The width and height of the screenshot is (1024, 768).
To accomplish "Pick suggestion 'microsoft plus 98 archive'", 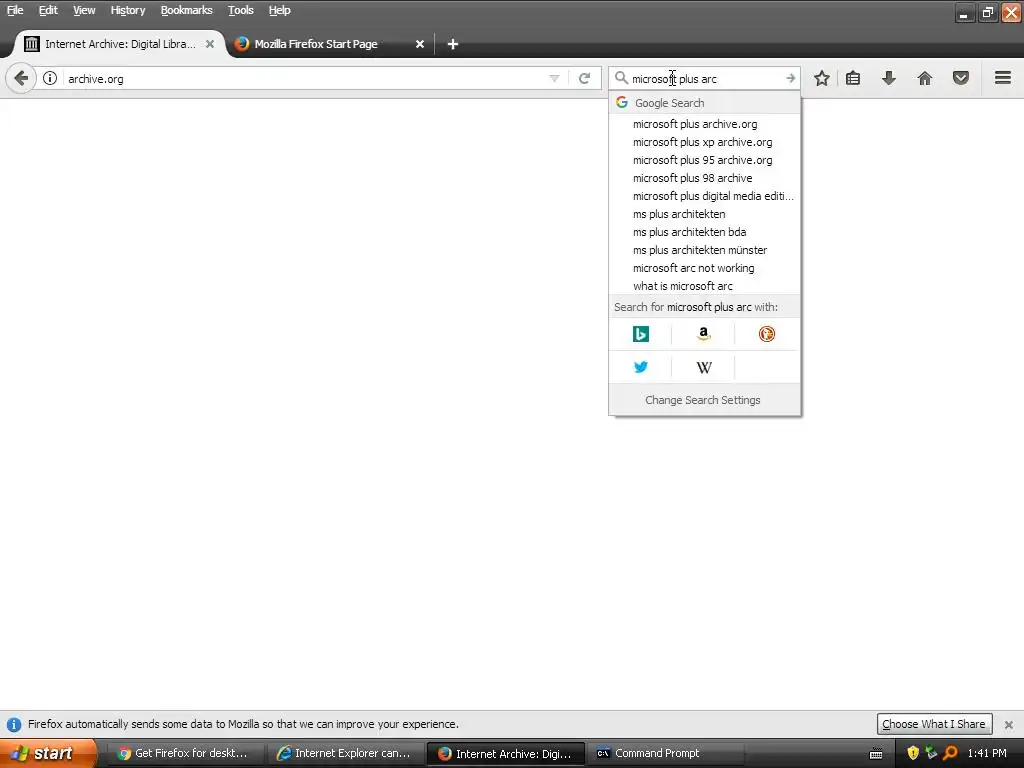I will tap(704, 178).
